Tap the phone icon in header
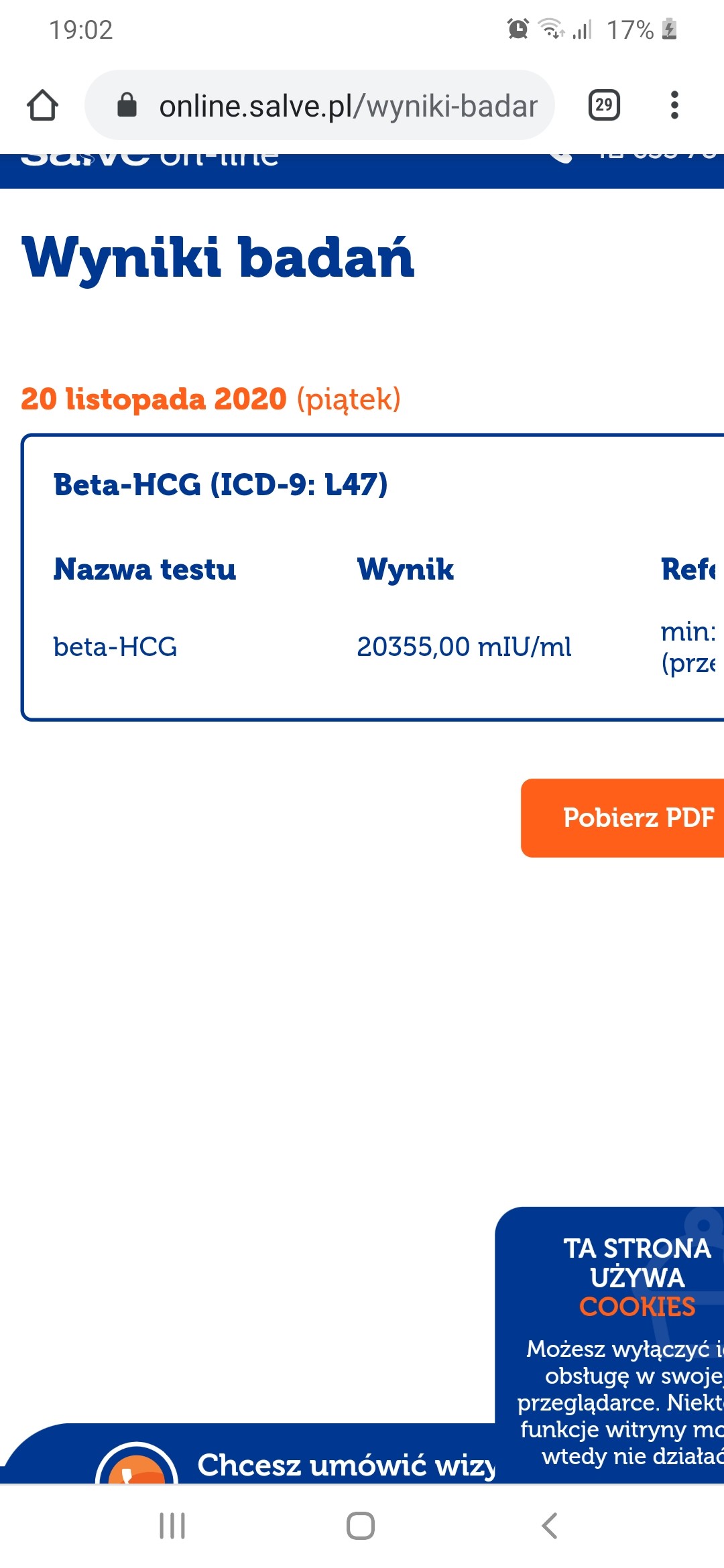724x1568 pixels. click(560, 157)
